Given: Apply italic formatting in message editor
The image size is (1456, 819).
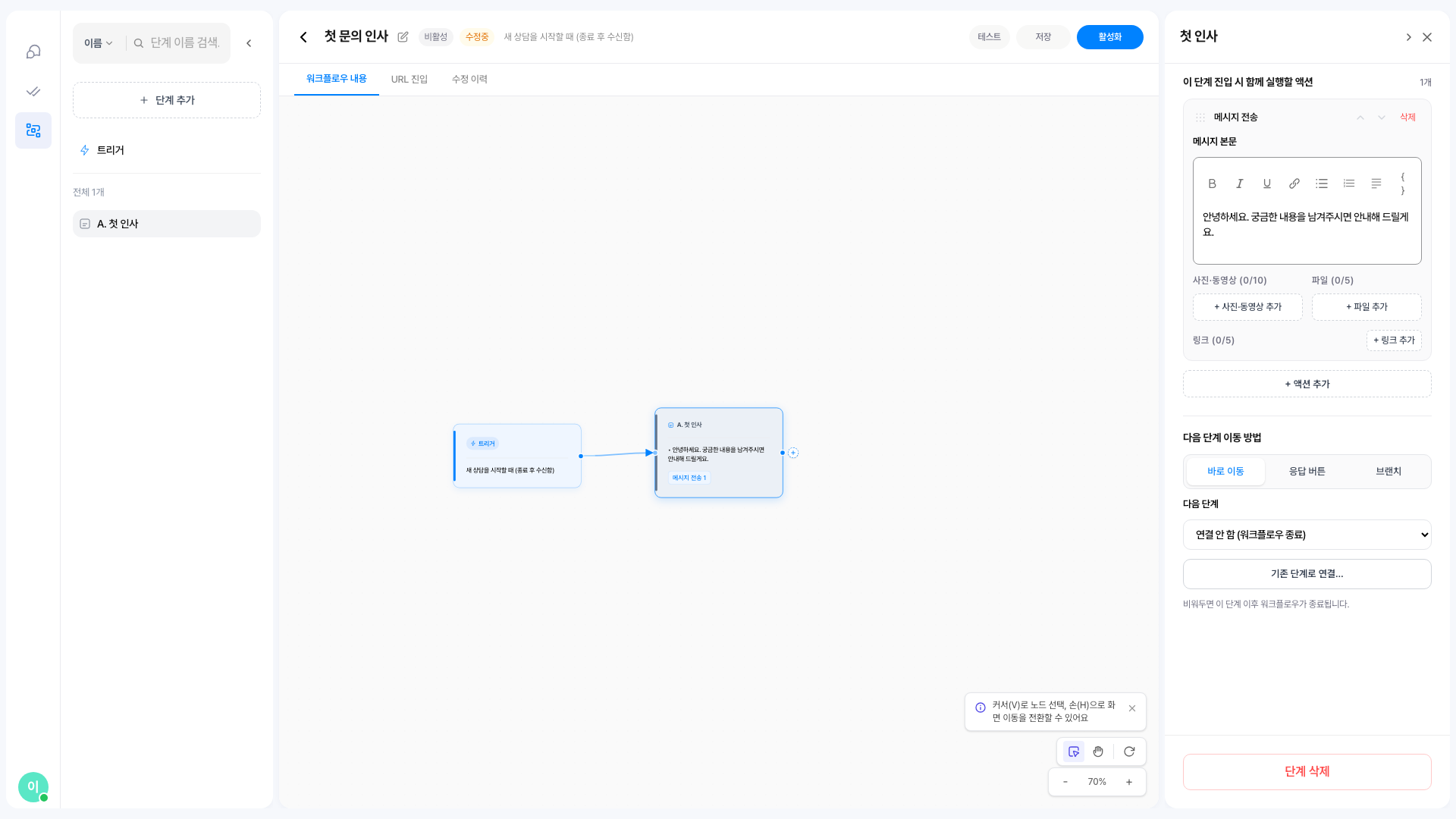Looking at the screenshot, I should 1240,184.
